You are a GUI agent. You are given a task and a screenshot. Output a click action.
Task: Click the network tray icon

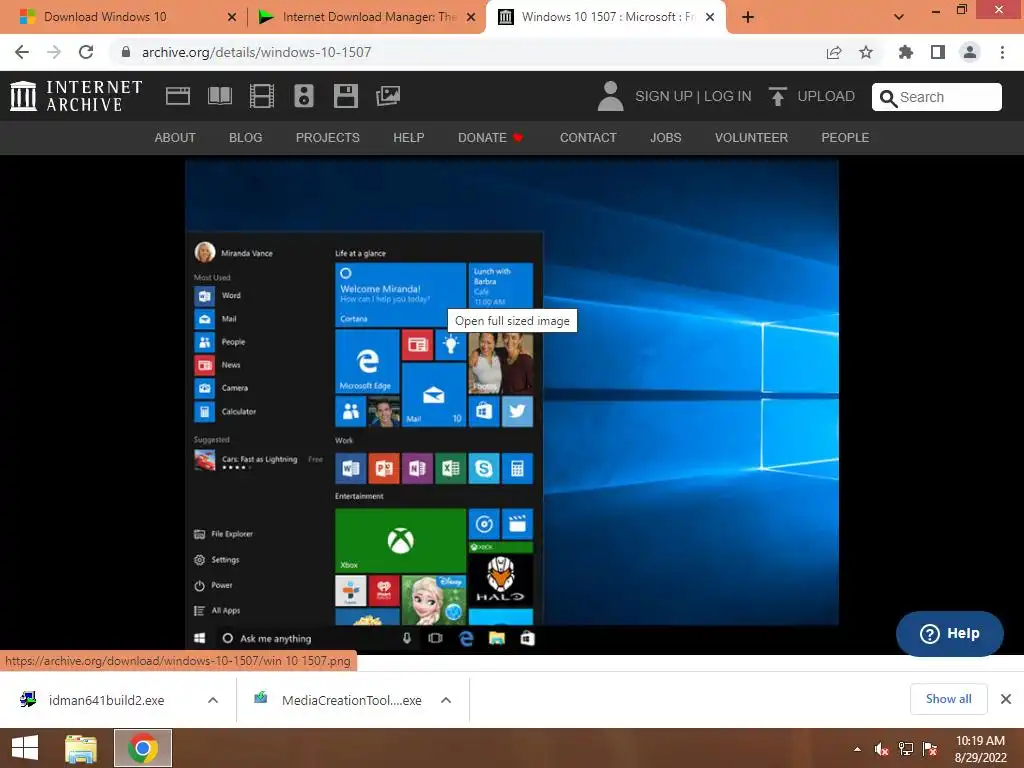tap(906, 749)
